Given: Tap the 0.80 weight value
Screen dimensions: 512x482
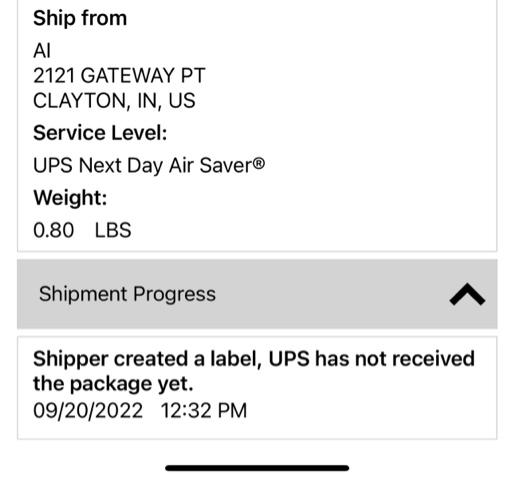Looking at the screenshot, I should [53, 230].
